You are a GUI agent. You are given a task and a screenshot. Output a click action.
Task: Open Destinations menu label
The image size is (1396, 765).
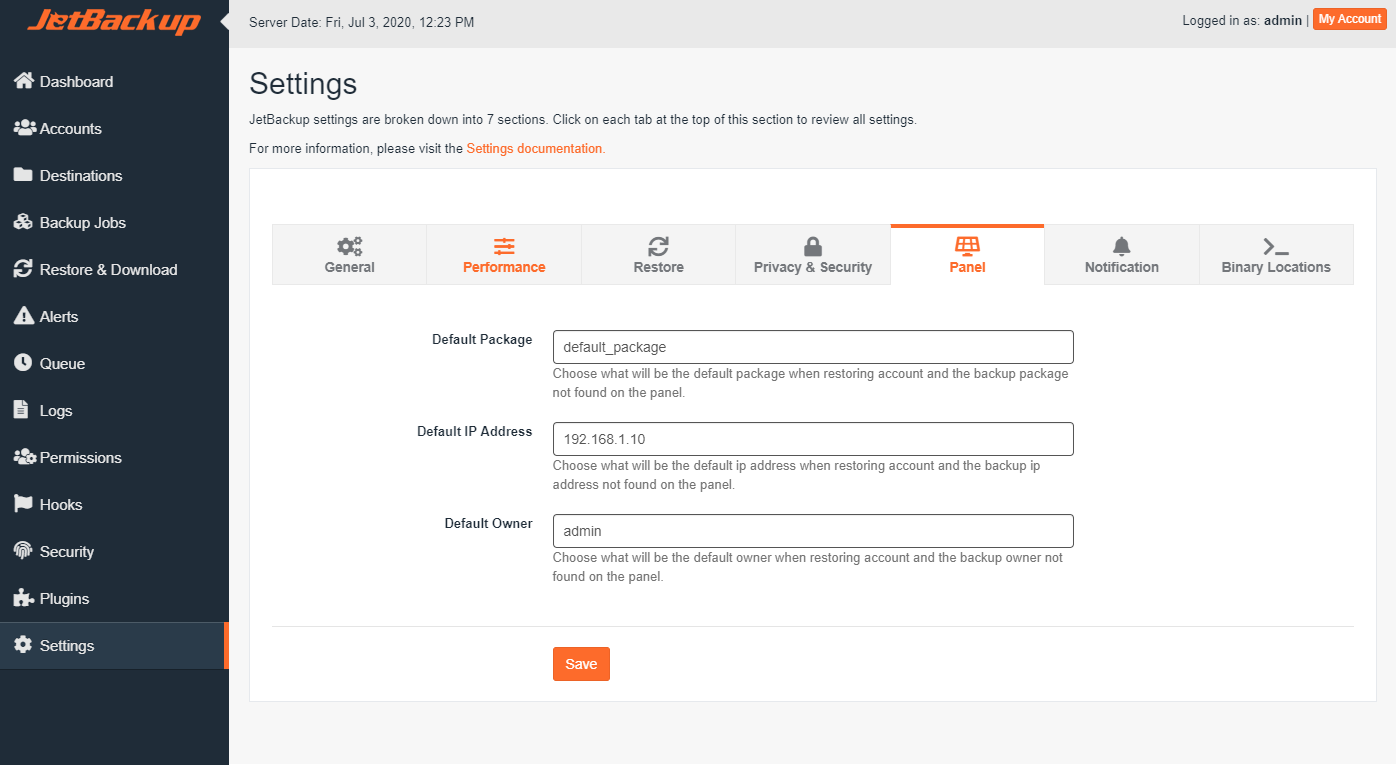click(x=81, y=175)
